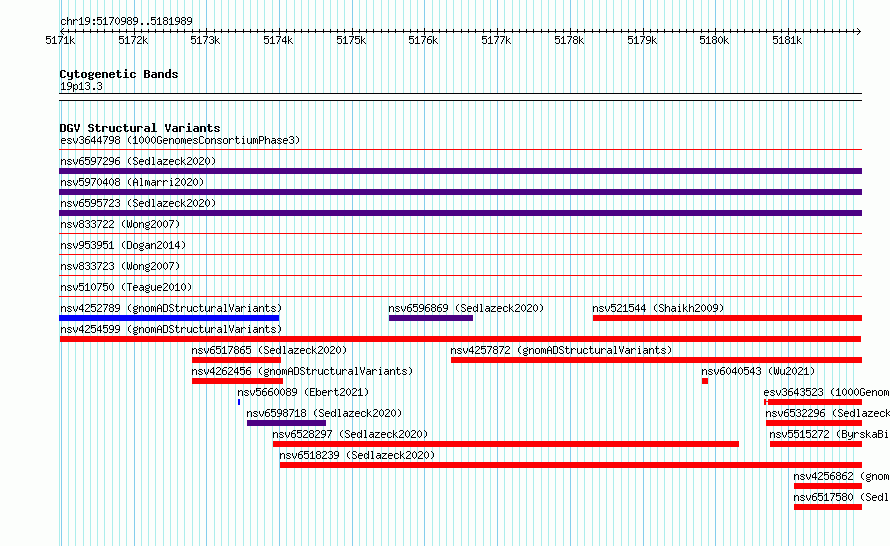890x546 pixels.
Task: Open the nsv5660089 (Ebert2021) label
Action: click(x=303, y=392)
